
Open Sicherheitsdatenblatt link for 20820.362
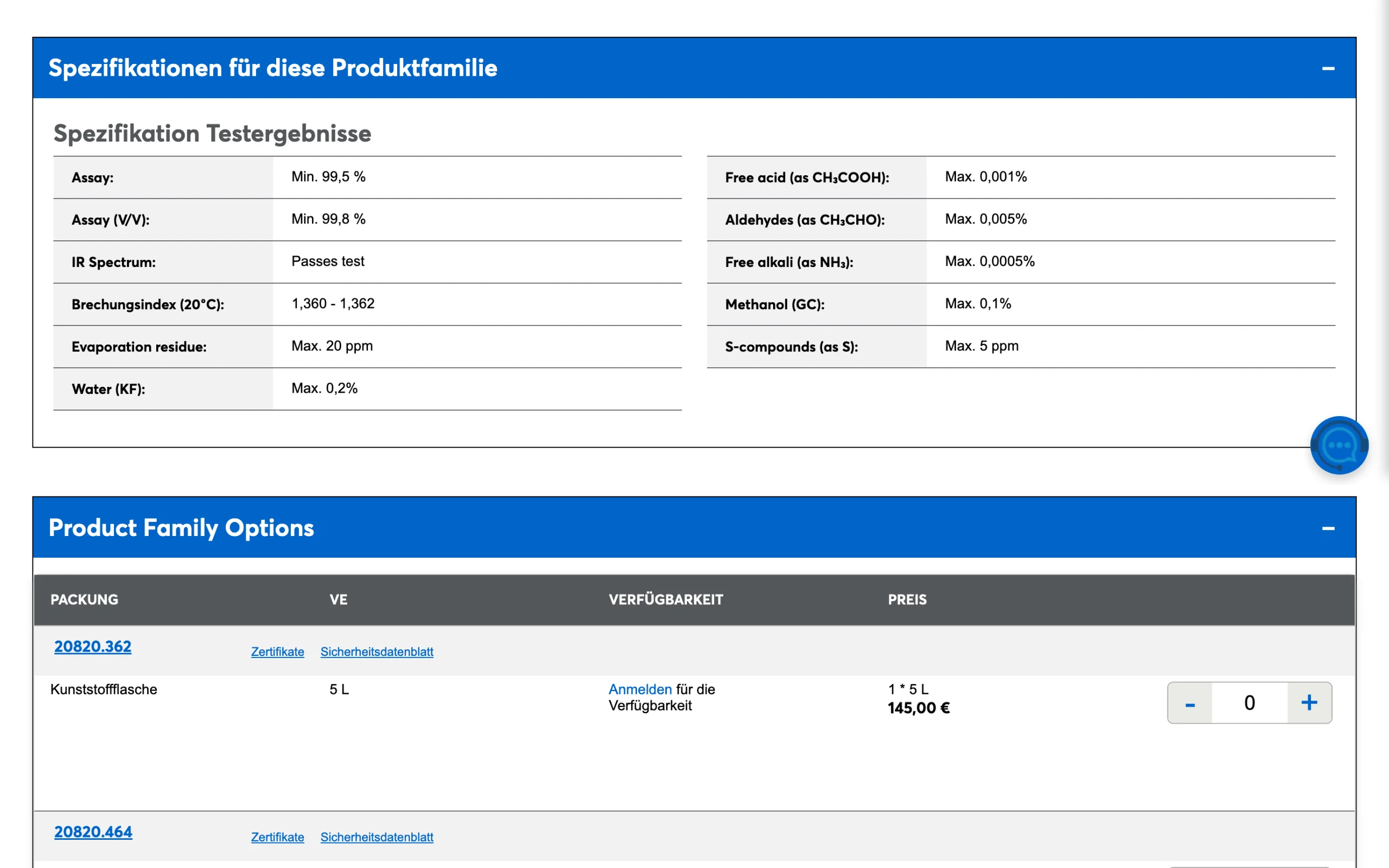[x=377, y=652]
